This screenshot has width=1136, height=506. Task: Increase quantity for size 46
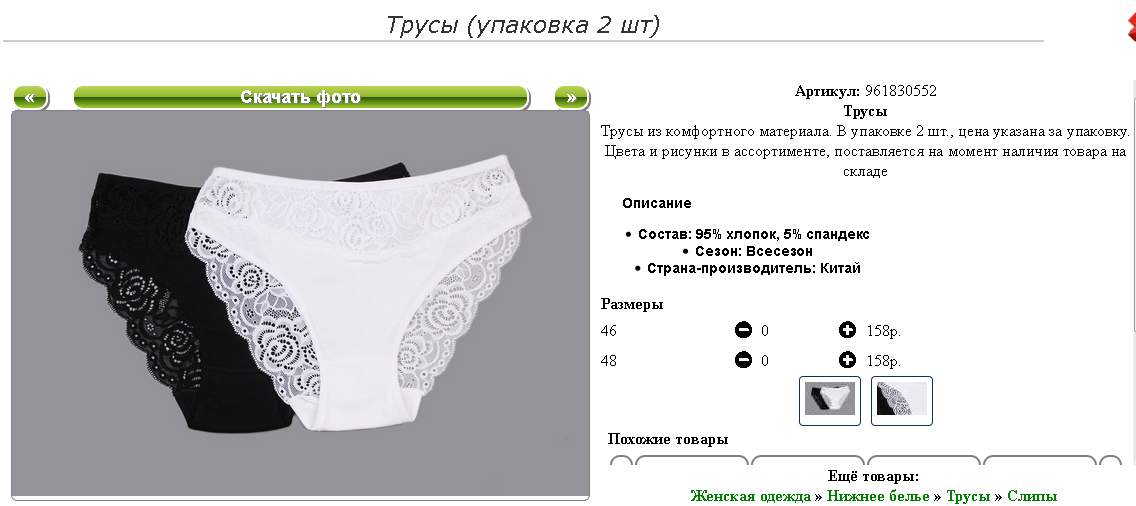click(847, 331)
